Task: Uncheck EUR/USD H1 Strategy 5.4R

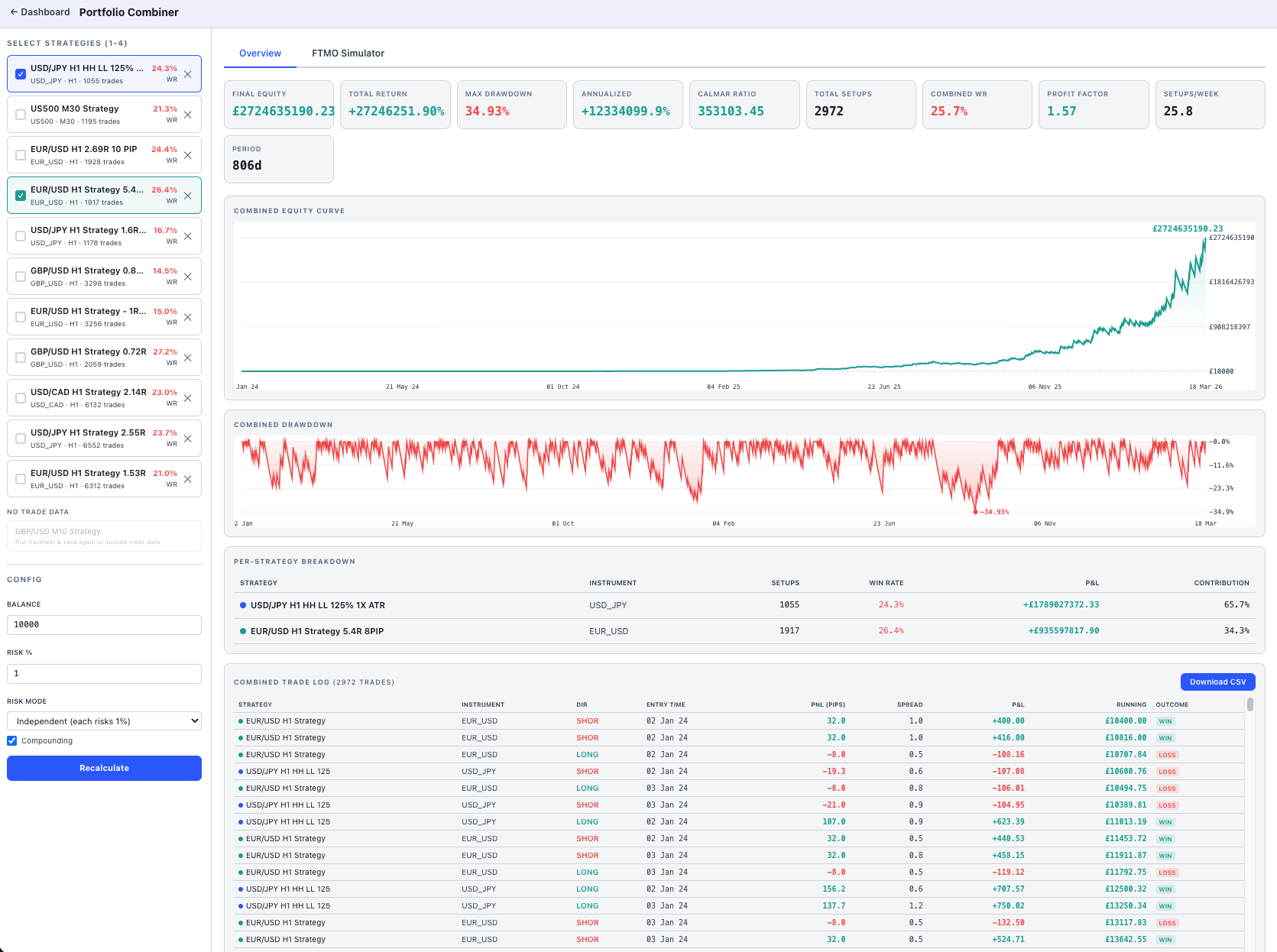Action: coord(20,195)
